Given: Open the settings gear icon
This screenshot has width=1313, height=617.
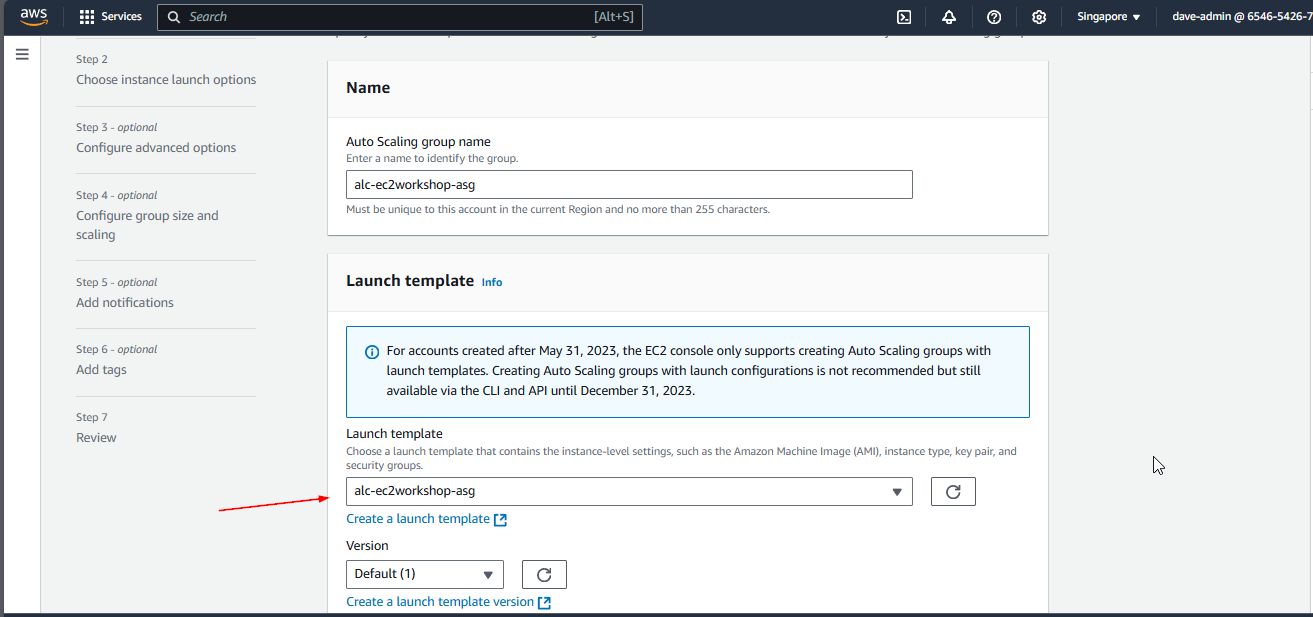Looking at the screenshot, I should click(1039, 17).
